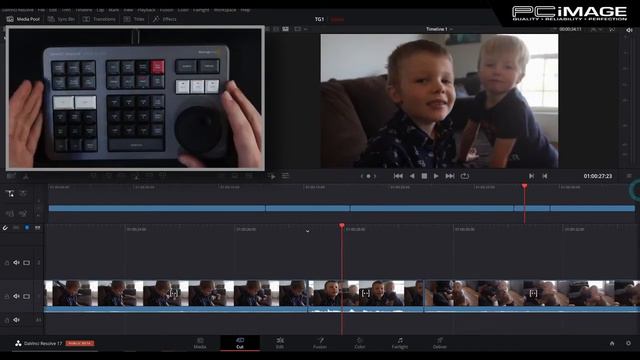The width and height of the screenshot is (640, 360).
Task: Click the jog wheel control icon
Action: (x=368, y=176)
